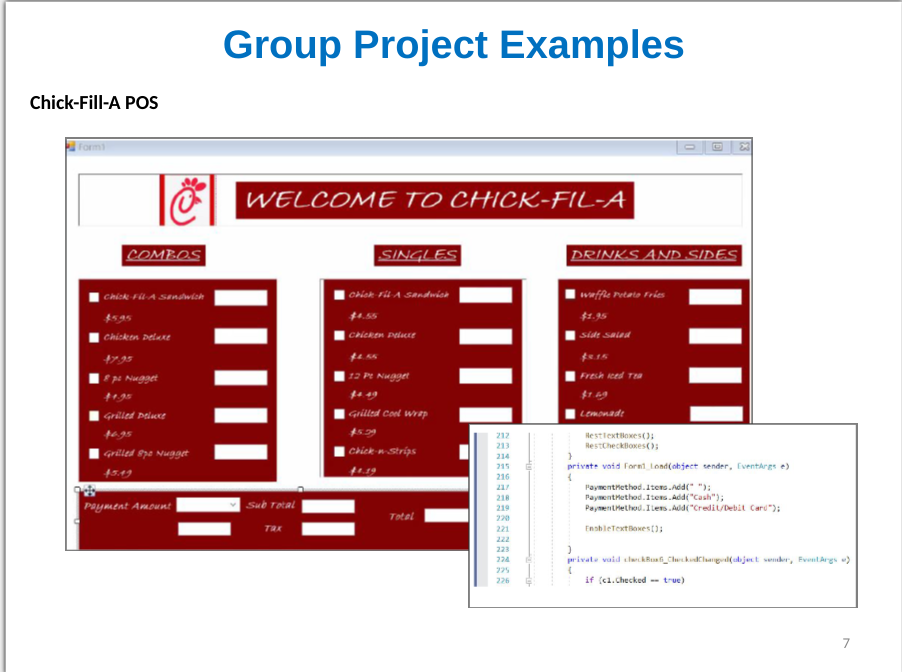
Task: Click the move handle icon above payment panel
Action: point(89,490)
